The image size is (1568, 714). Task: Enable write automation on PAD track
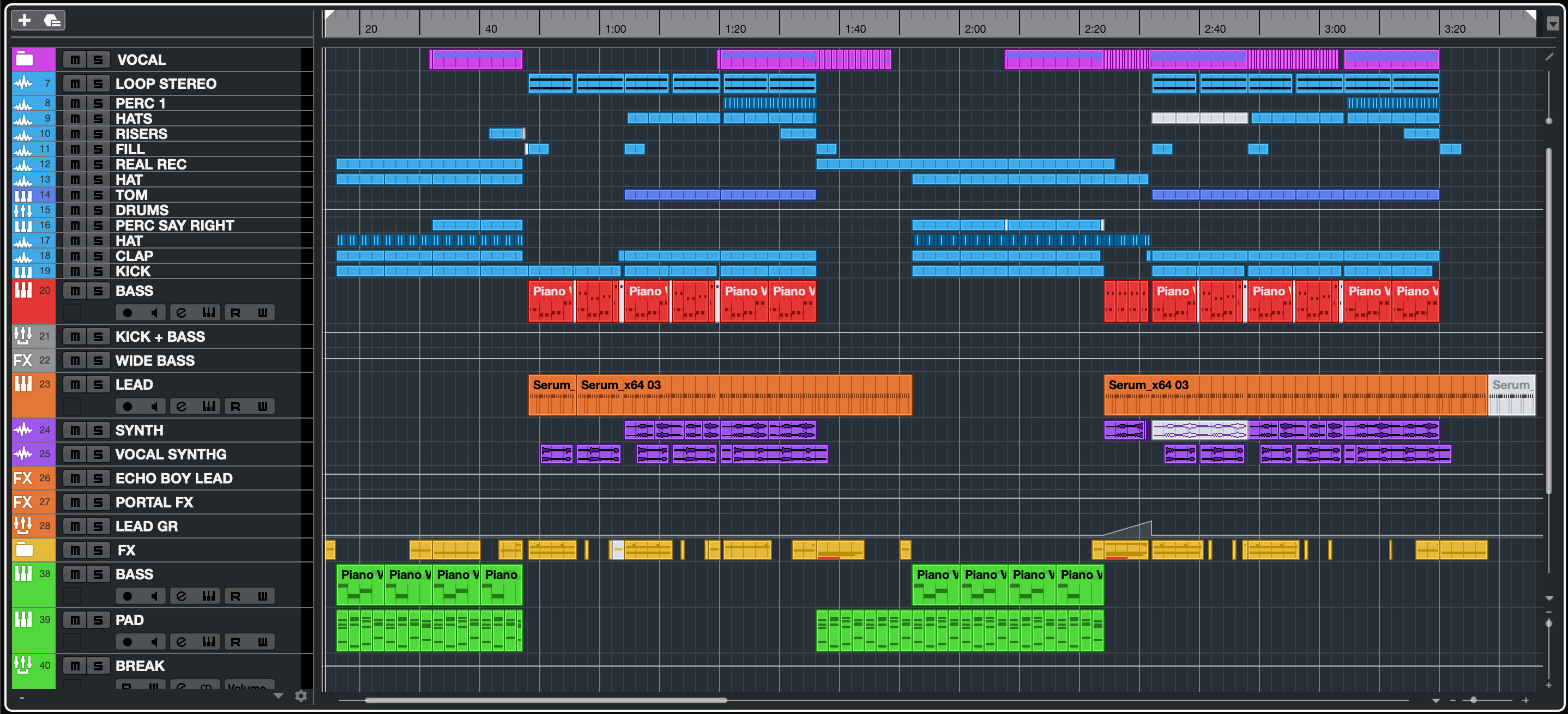pyautogui.click(x=262, y=642)
